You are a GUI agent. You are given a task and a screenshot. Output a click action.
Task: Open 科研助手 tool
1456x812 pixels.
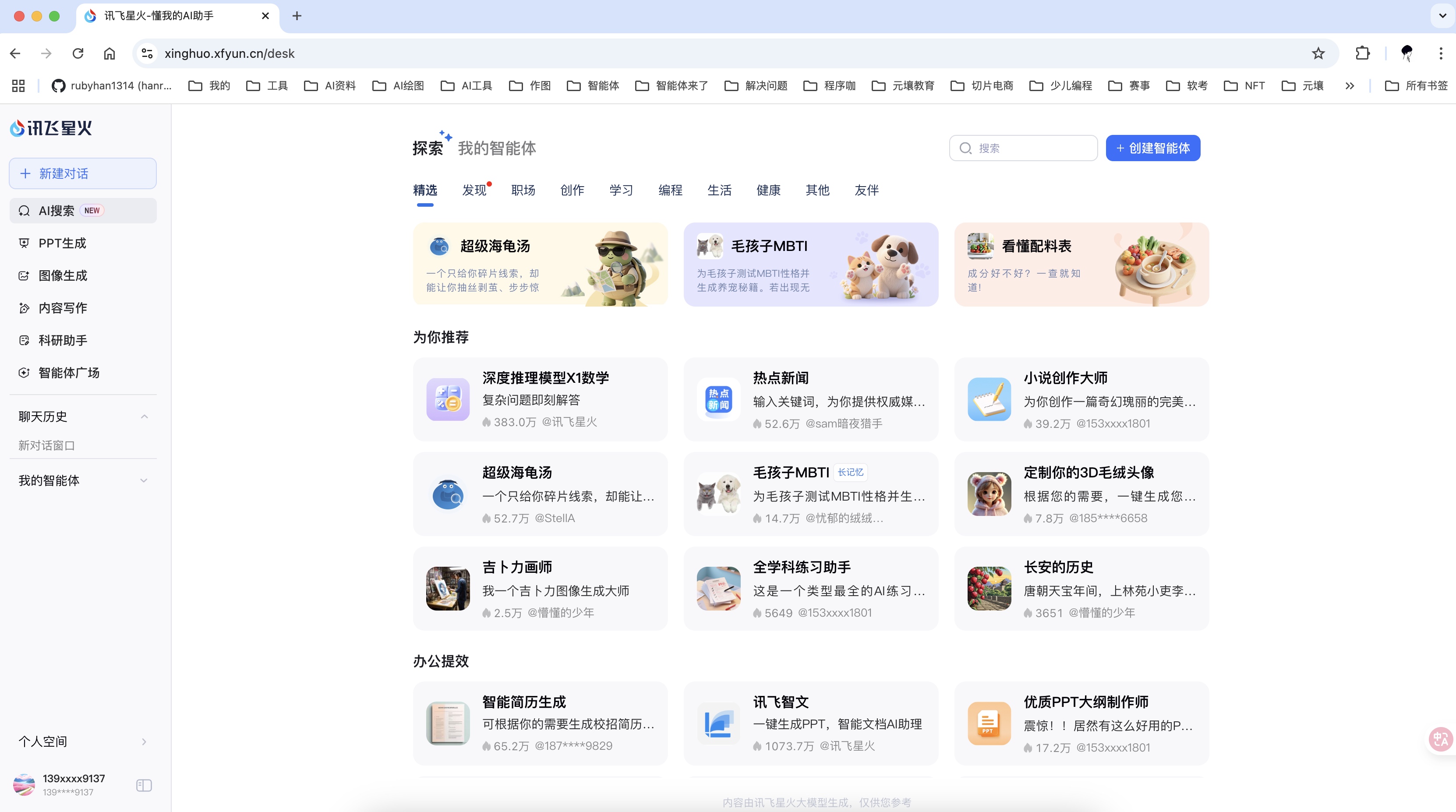(x=83, y=340)
